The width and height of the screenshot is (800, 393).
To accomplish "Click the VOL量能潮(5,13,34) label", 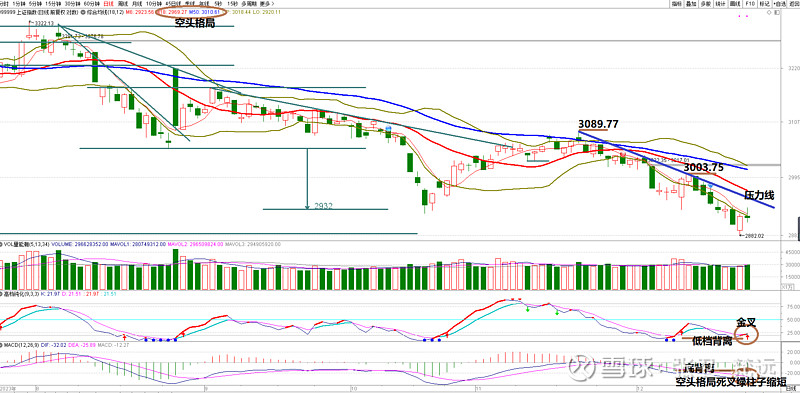I will click(26, 244).
